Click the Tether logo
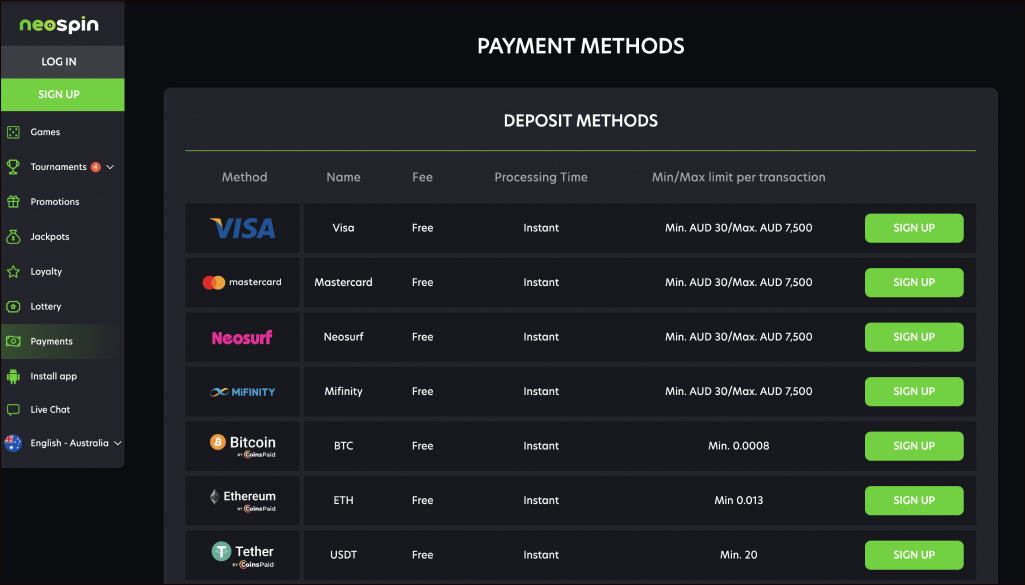 pos(243,555)
